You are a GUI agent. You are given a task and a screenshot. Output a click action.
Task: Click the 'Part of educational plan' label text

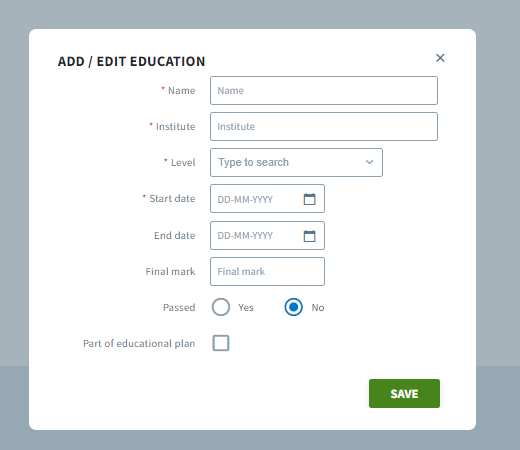click(139, 344)
